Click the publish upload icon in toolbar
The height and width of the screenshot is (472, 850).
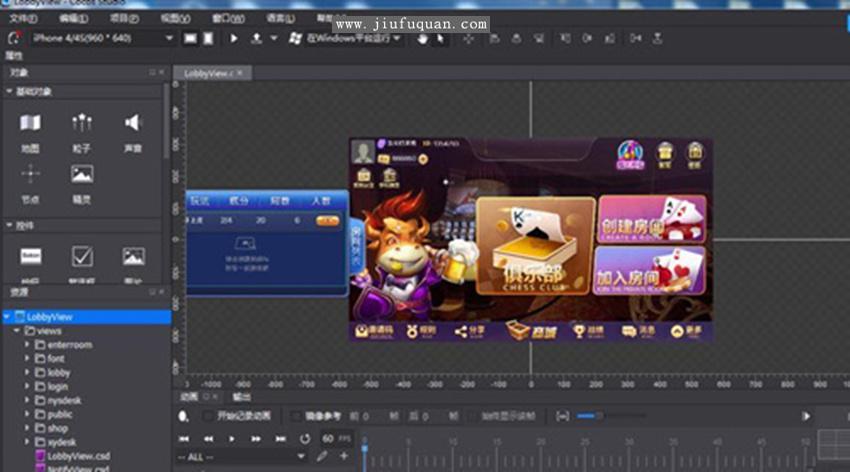pyautogui.click(x=256, y=38)
